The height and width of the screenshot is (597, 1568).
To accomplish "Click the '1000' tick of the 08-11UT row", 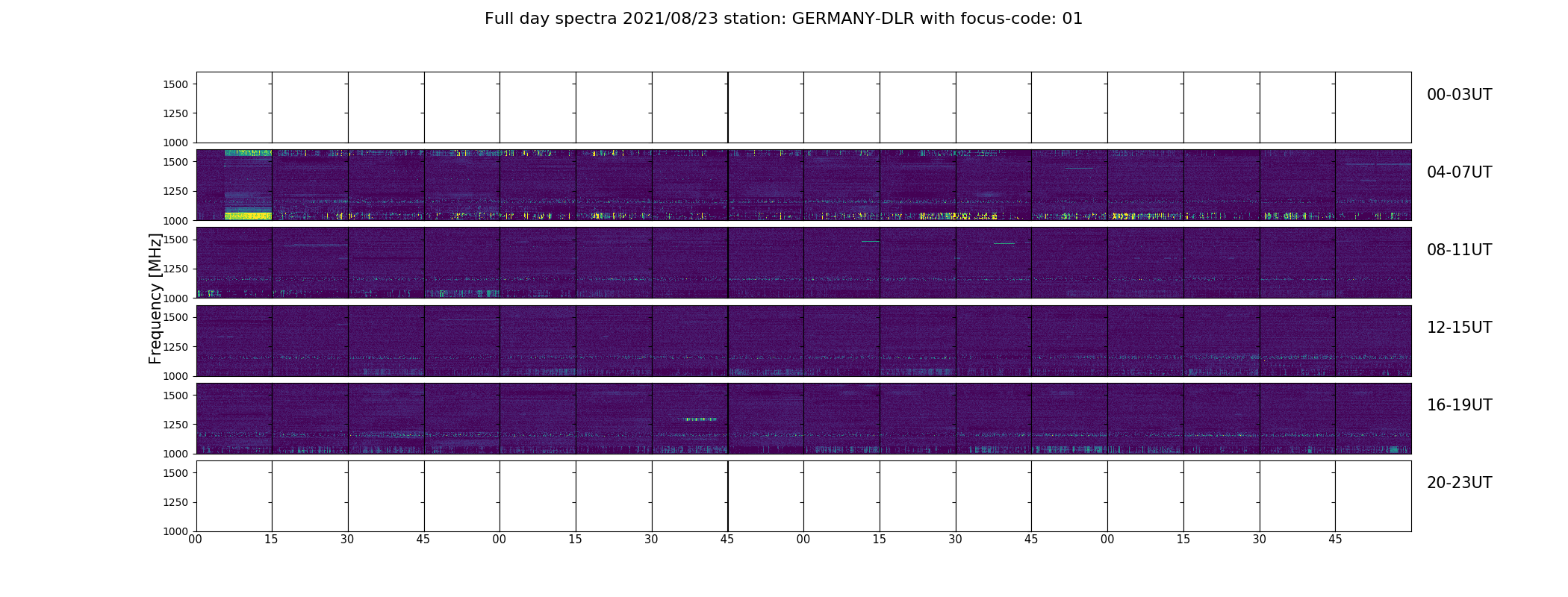I will (175, 298).
